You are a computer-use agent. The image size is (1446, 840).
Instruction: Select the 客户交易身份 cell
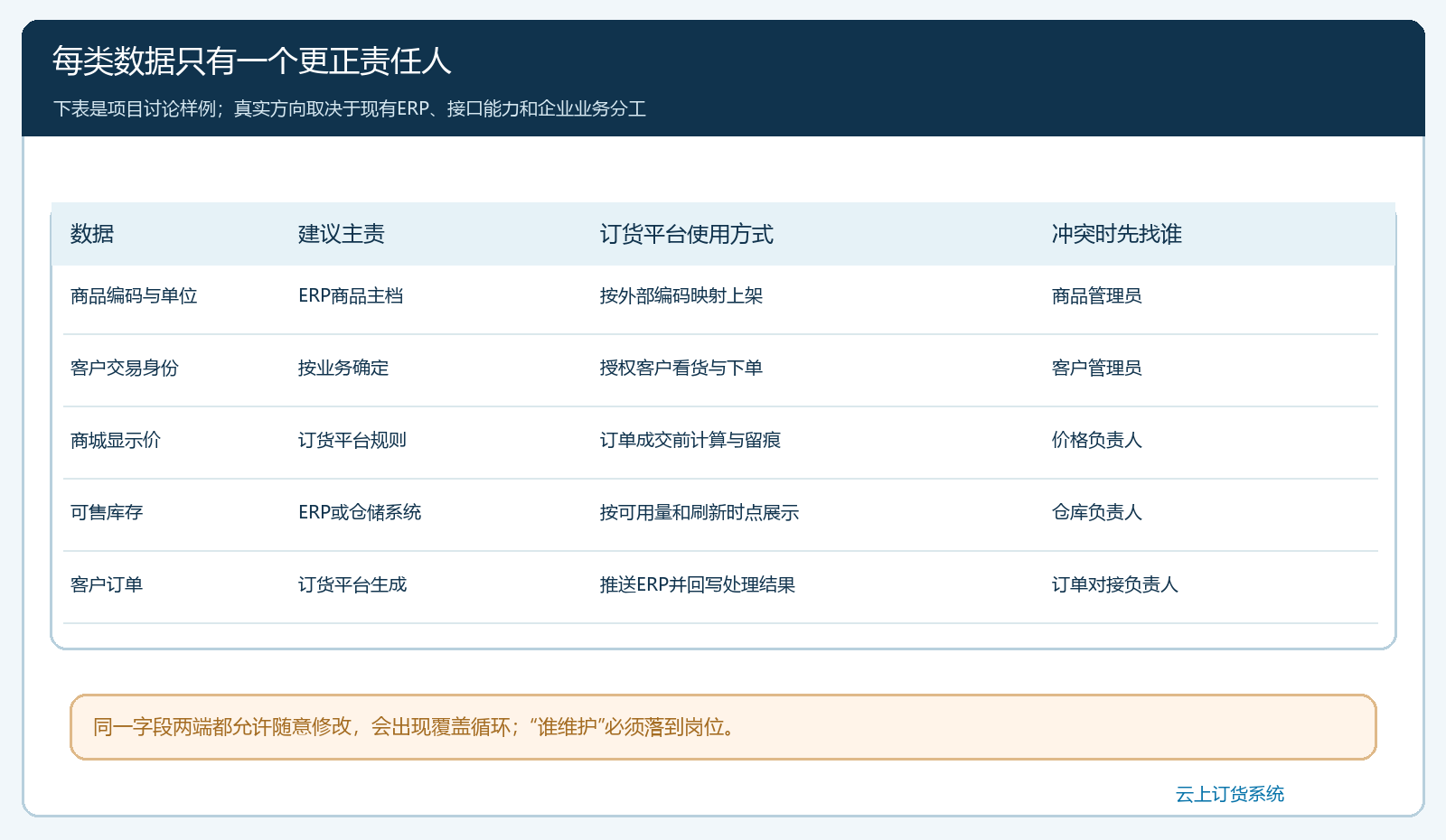click(125, 368)
